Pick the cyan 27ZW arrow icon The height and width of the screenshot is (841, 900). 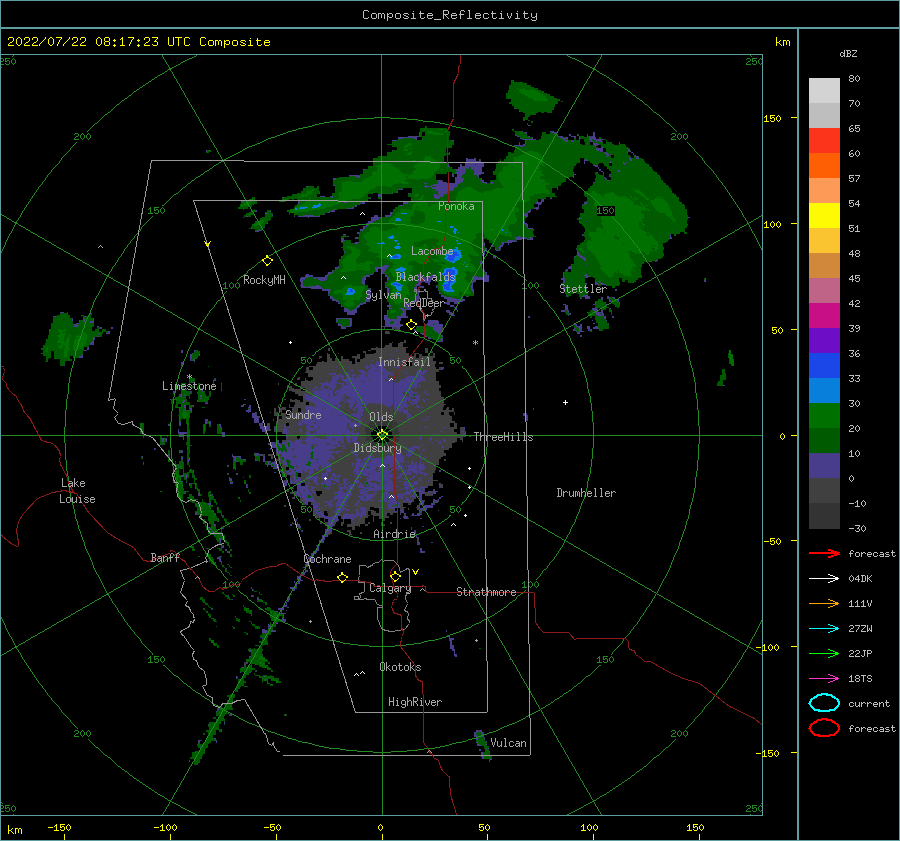[x=824, y=628]
